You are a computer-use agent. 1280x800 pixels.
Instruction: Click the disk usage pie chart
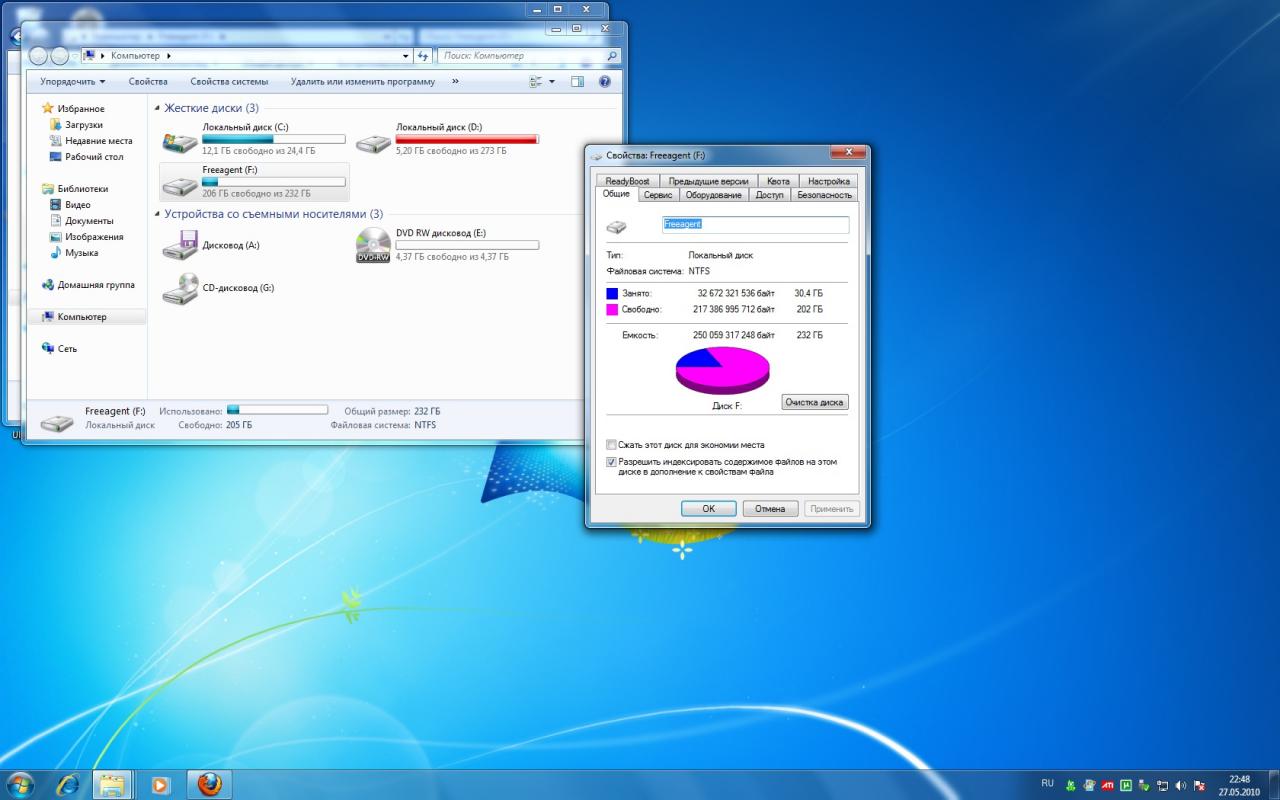pos(722,370)
